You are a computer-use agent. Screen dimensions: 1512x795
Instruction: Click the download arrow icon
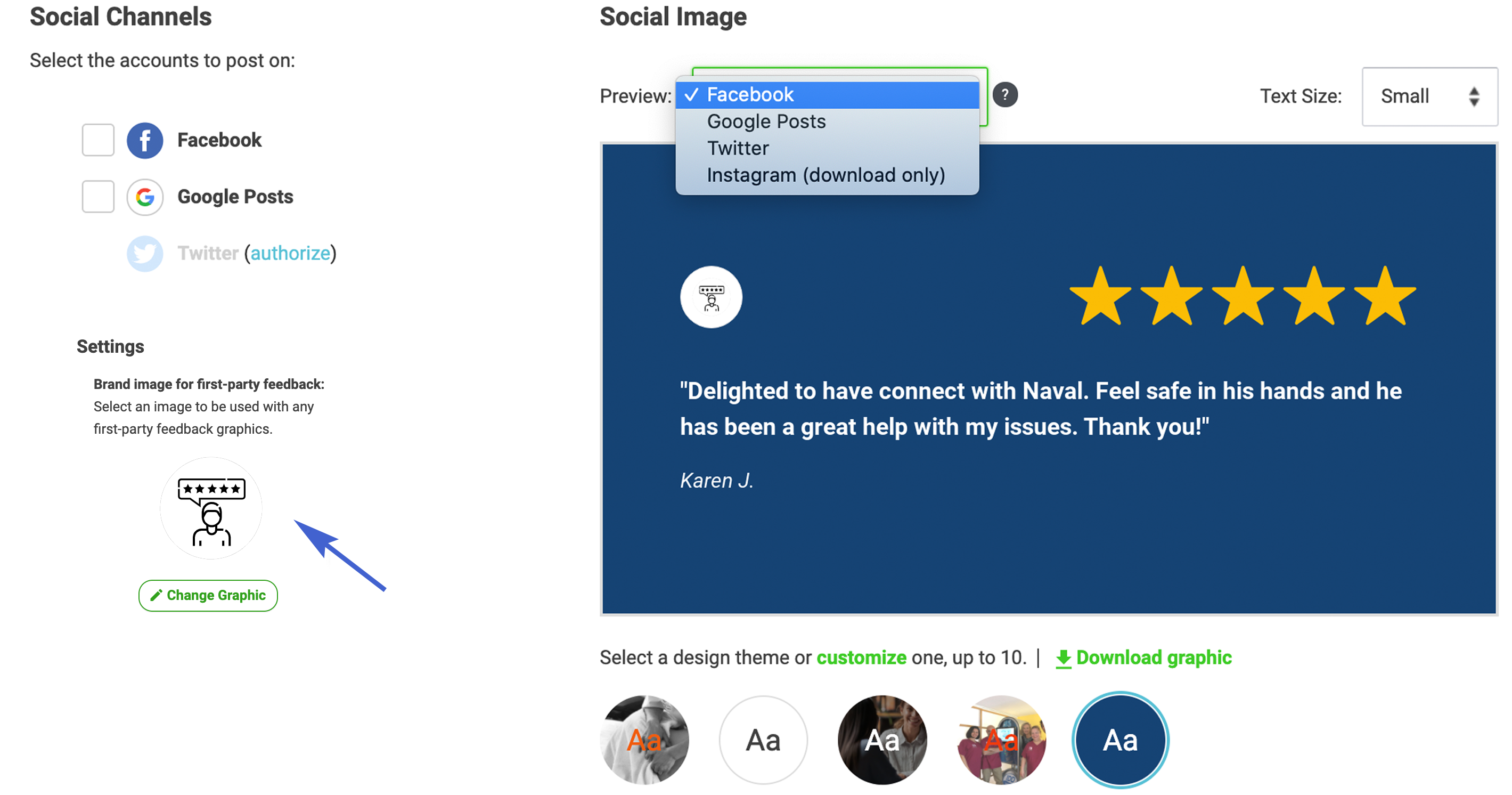(x=1063, y=659)
